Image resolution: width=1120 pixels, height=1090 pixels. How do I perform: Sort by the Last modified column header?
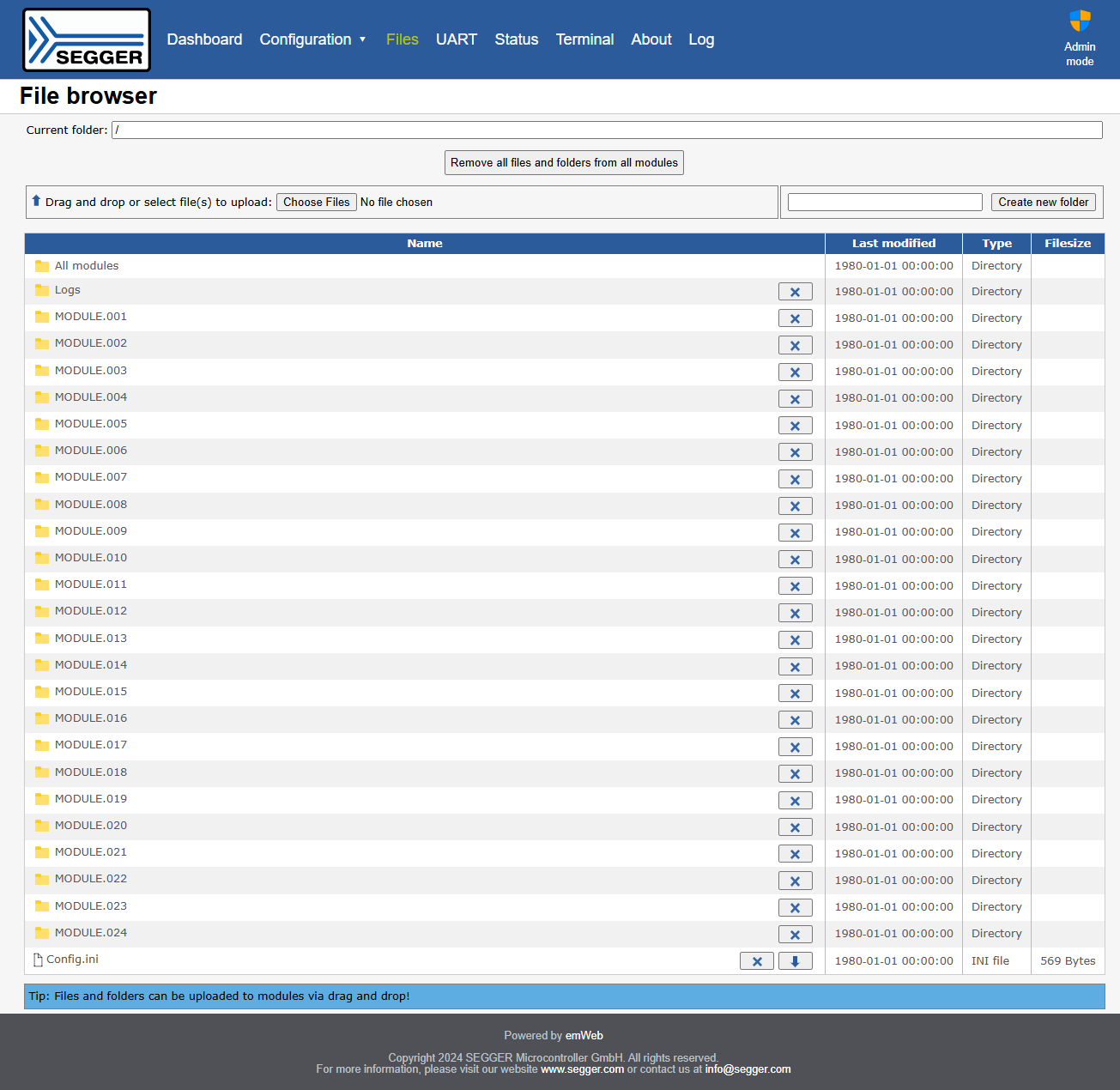[x=893, y=244]
